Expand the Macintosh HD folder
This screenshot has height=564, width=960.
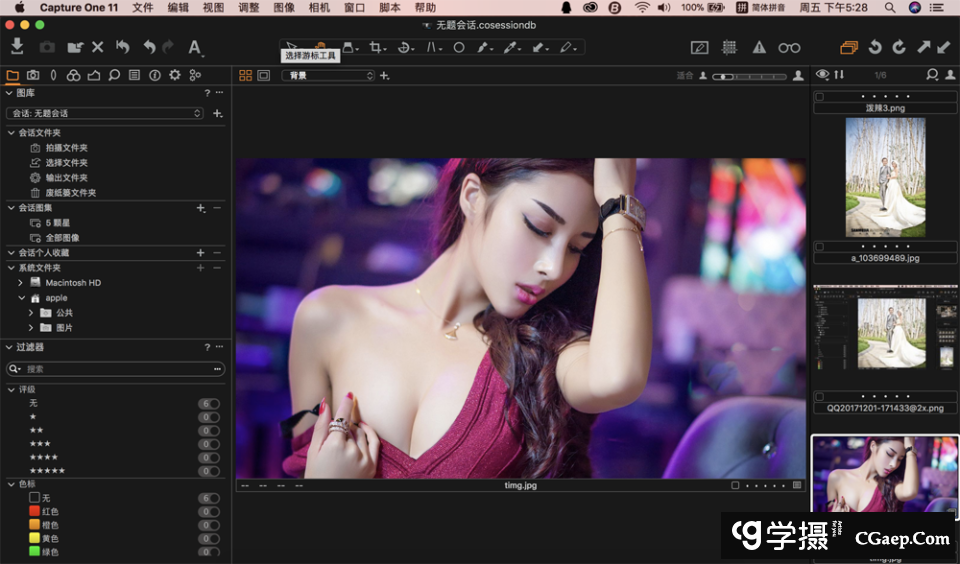21,283
